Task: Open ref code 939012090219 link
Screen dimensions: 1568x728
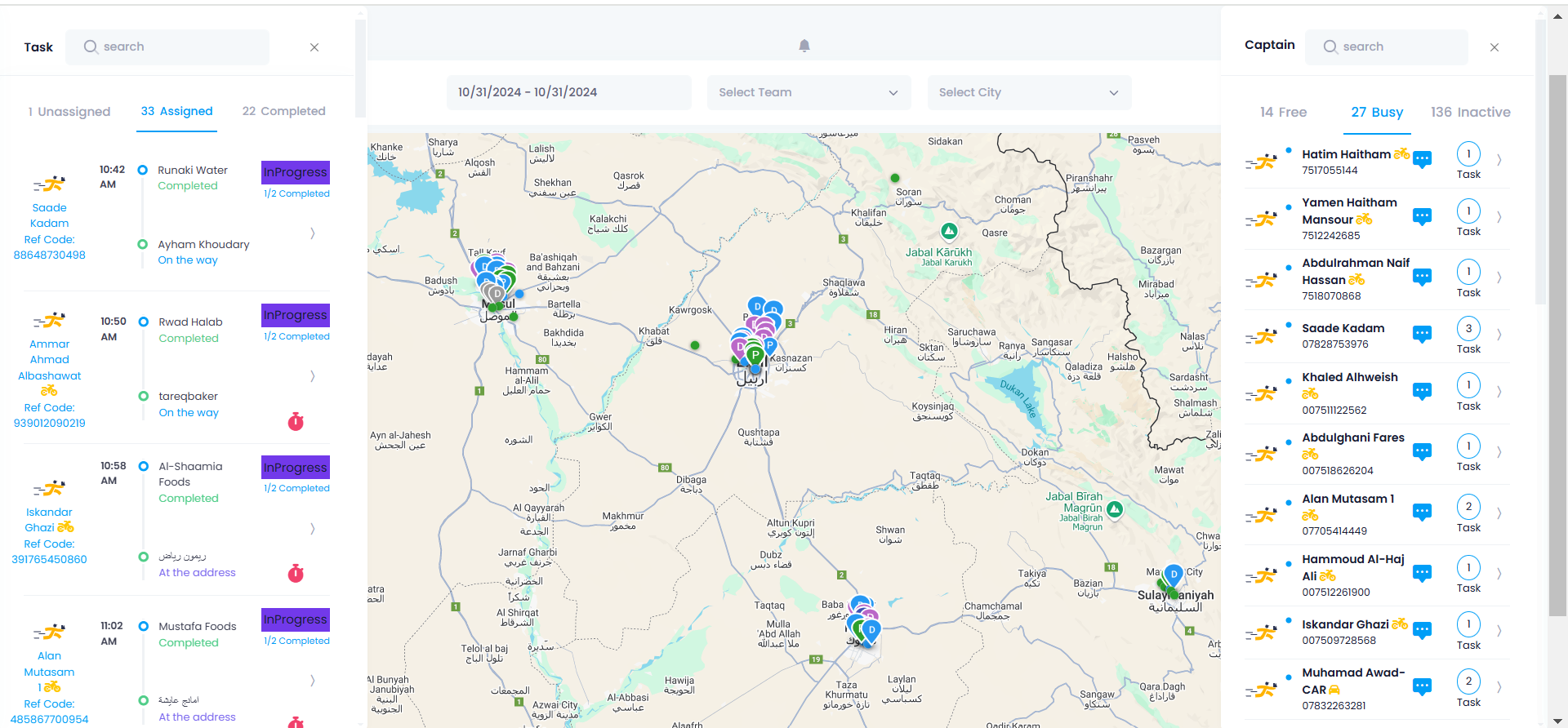Action: [x=49, y=424]
